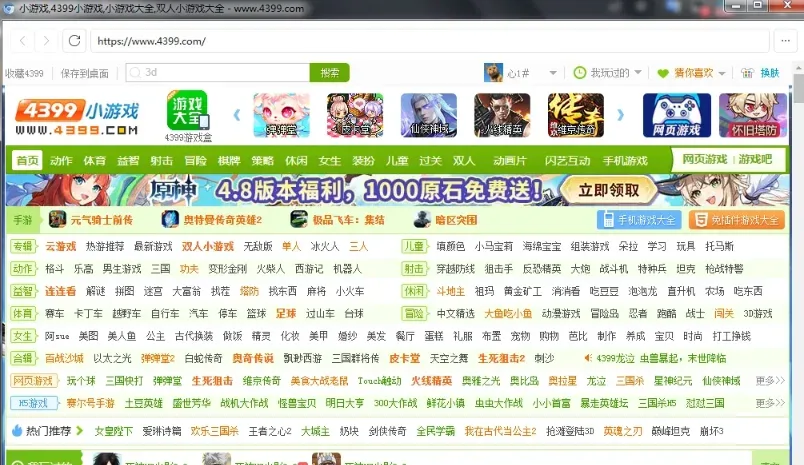Click the browser forward arrow
The width and height of the screenshot is (804, 465).
(46, 41)
